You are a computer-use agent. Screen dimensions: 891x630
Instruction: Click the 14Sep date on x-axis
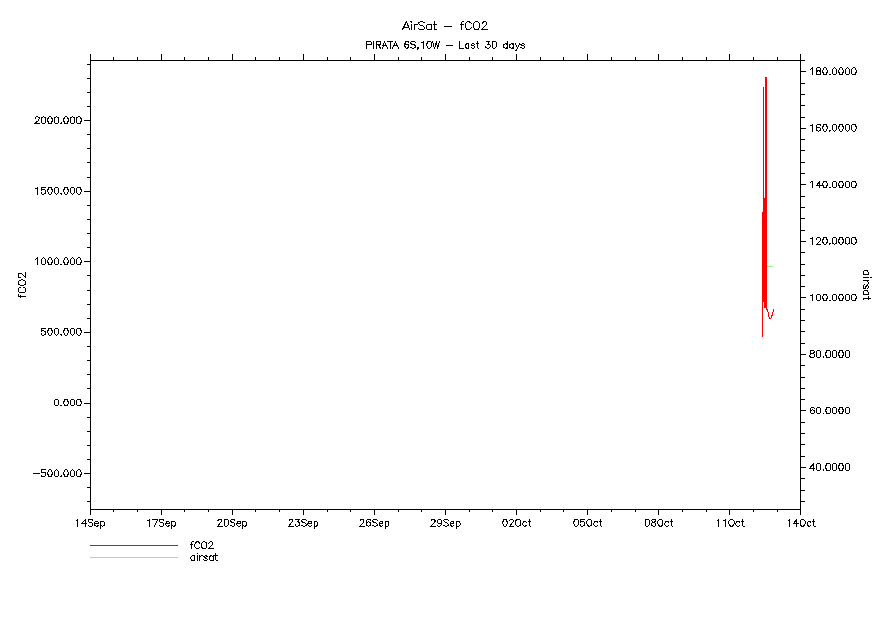90,523
